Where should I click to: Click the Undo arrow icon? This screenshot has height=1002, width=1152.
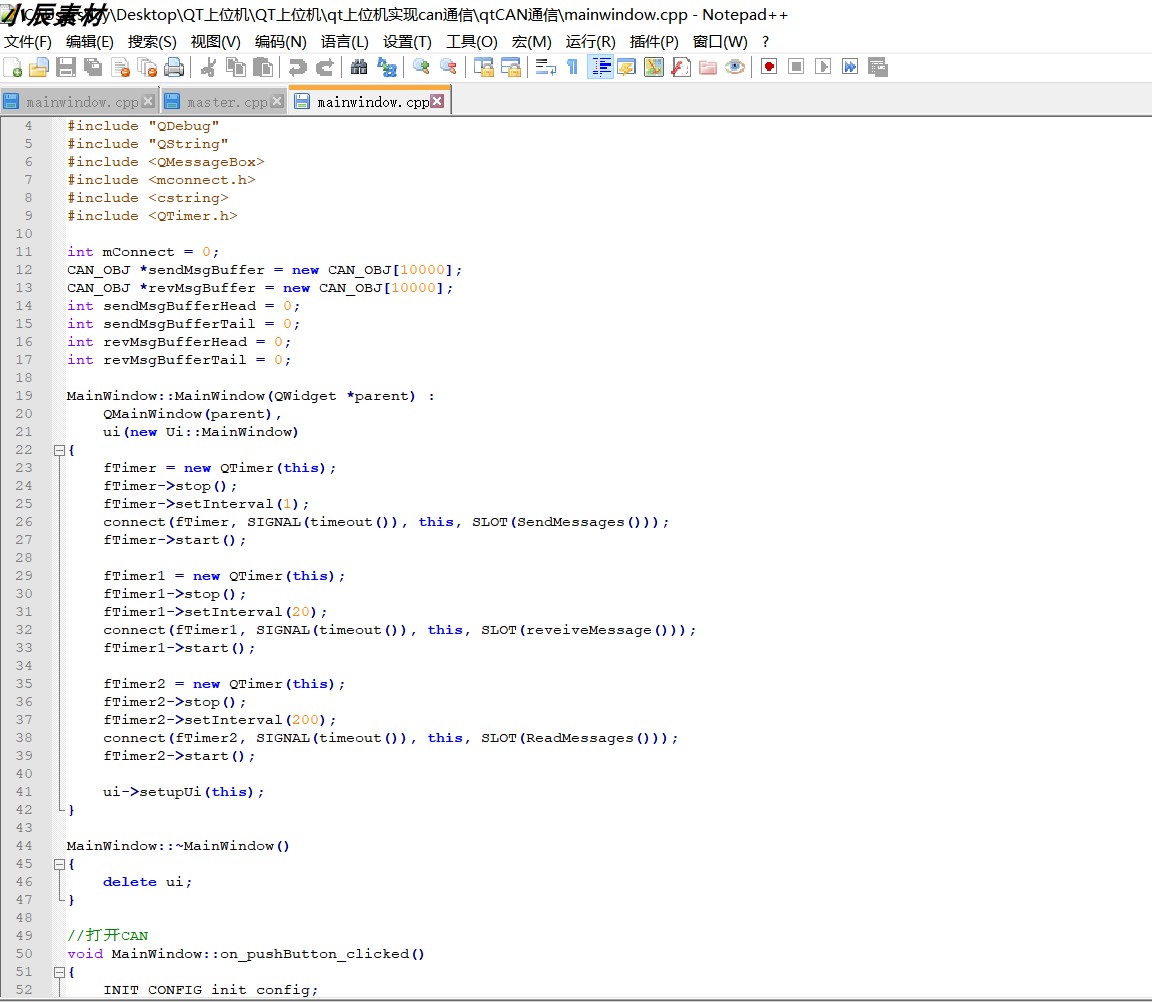(x=298, y=68)
